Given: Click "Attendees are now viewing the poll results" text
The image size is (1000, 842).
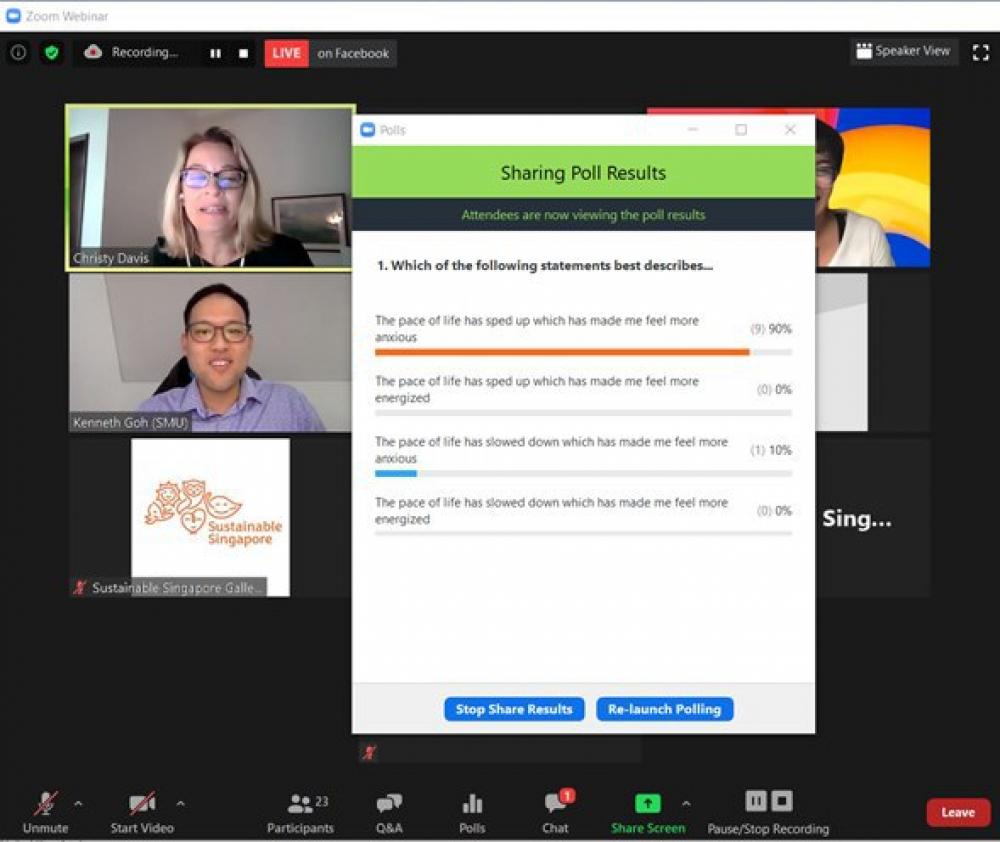Looking at the screenshot, I should [x=584, y=215].
